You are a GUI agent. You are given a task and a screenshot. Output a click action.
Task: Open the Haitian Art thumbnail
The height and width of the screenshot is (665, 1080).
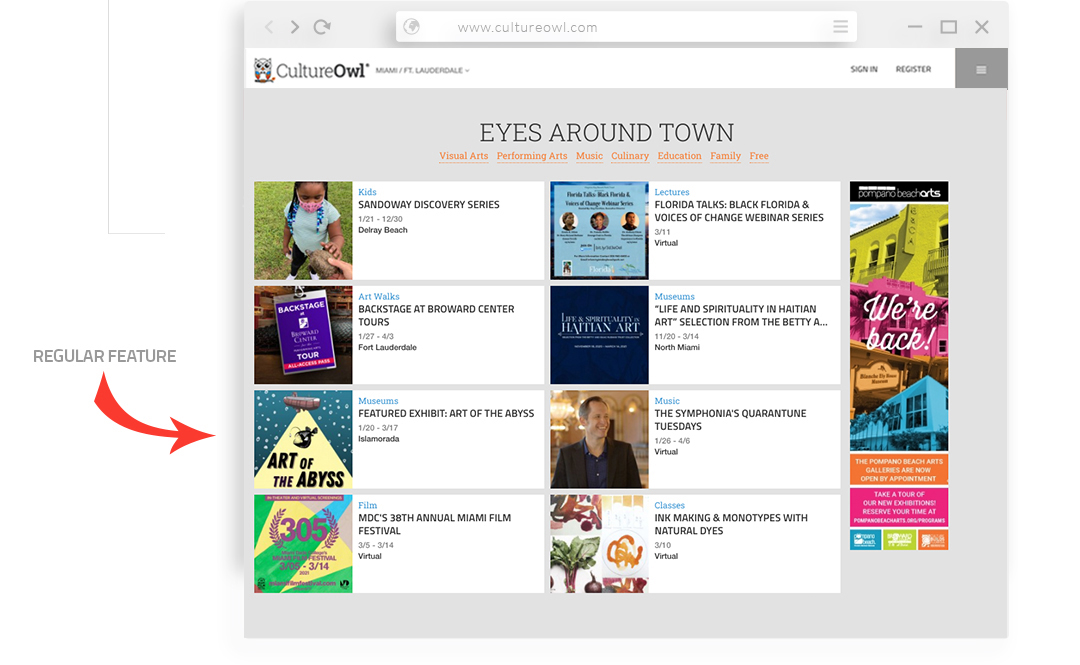pos(599,335)
